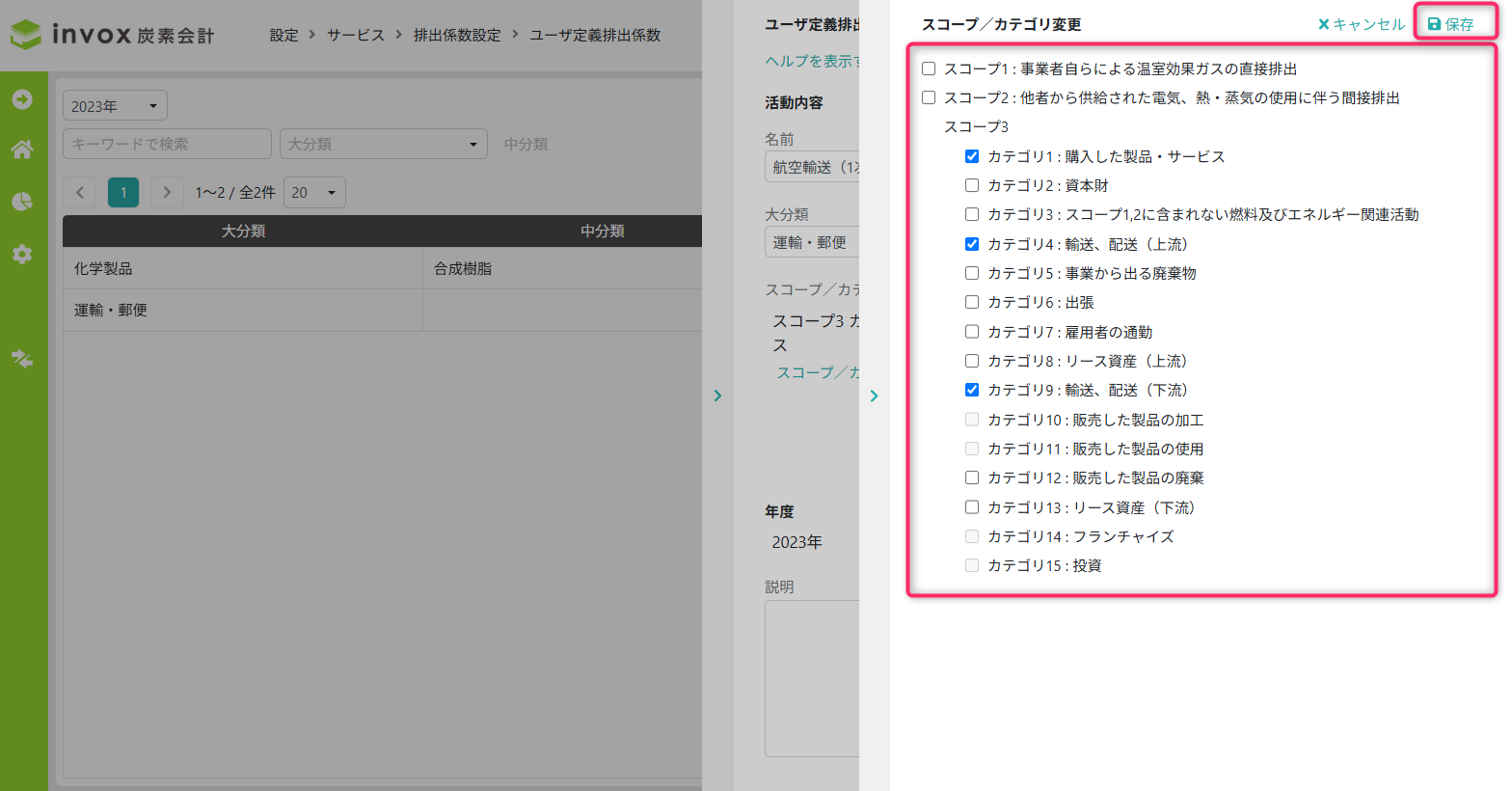Open the pie chart report icon
Viewport: 1512px width, 791px height.
point(22,201)
